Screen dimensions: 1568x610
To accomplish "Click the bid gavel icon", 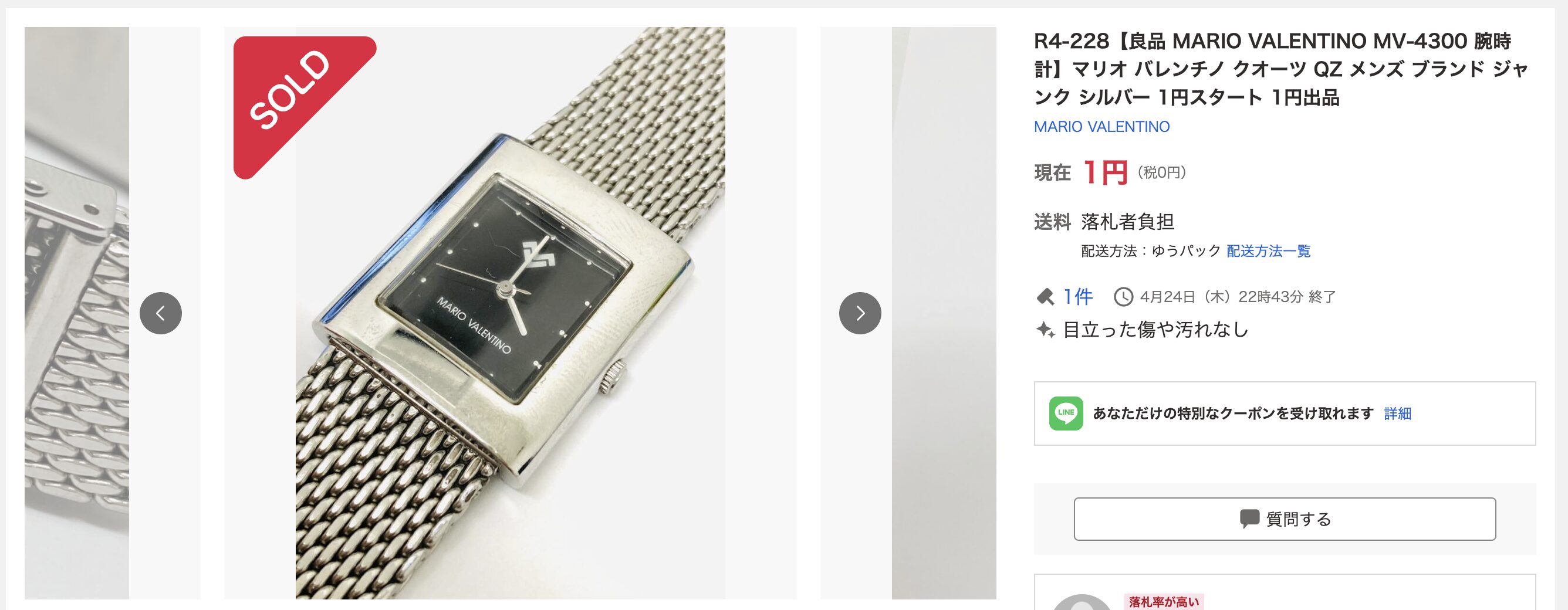I will click(1045, 297).
